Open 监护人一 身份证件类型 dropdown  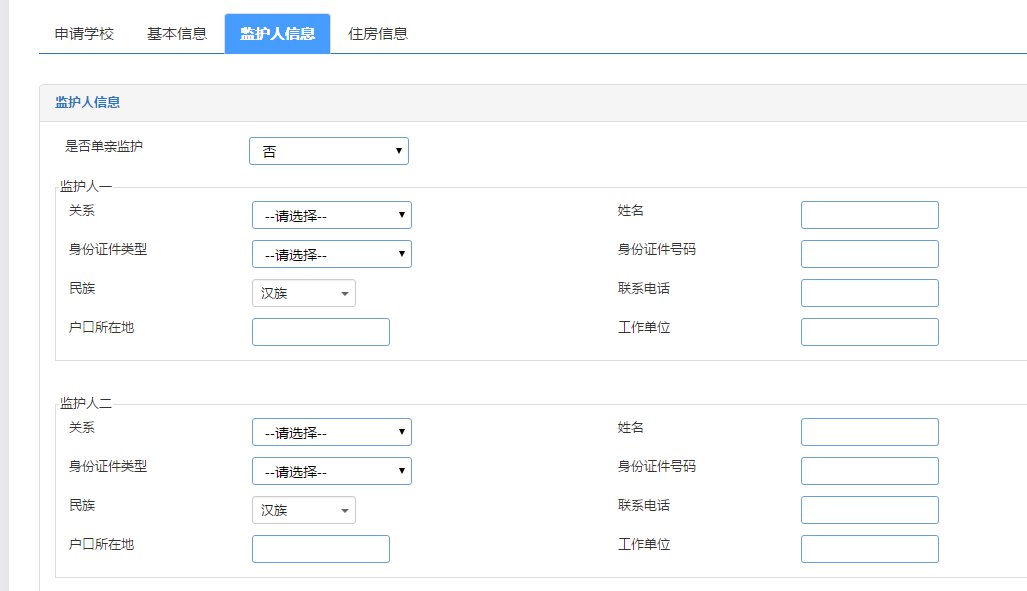pos(331,254)
